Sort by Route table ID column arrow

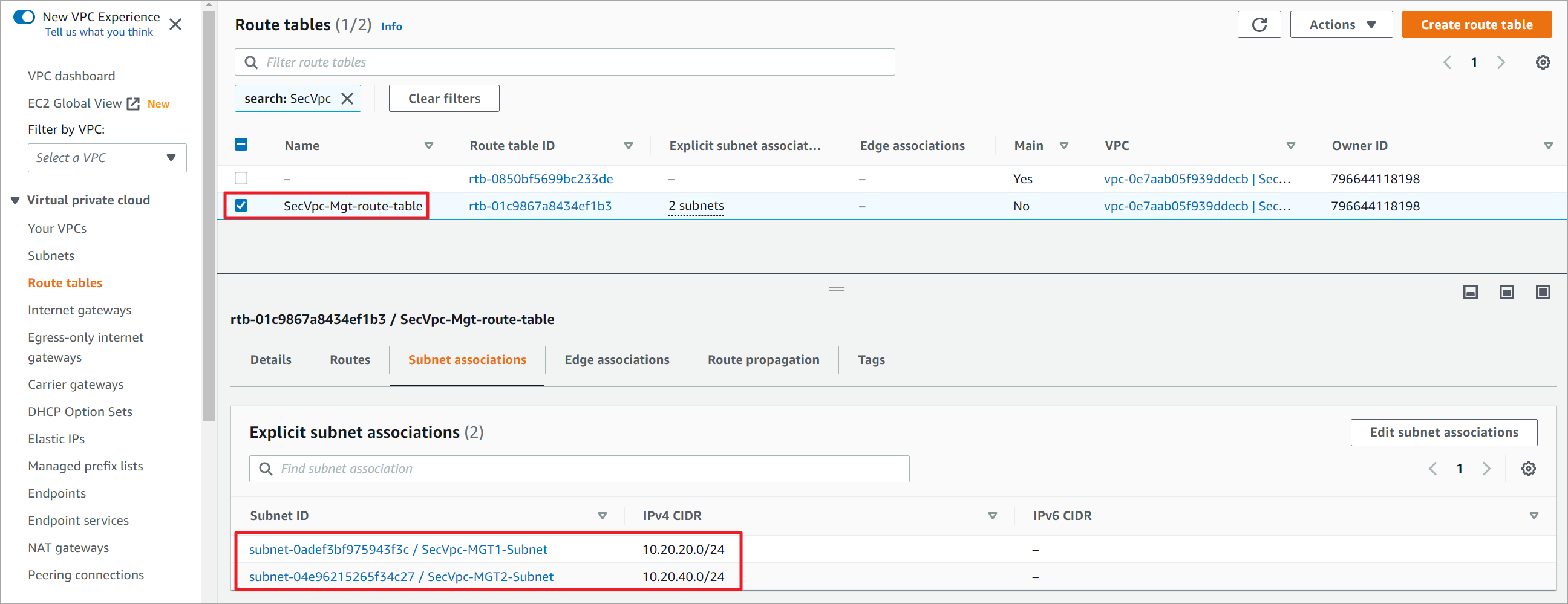[628, 146]
